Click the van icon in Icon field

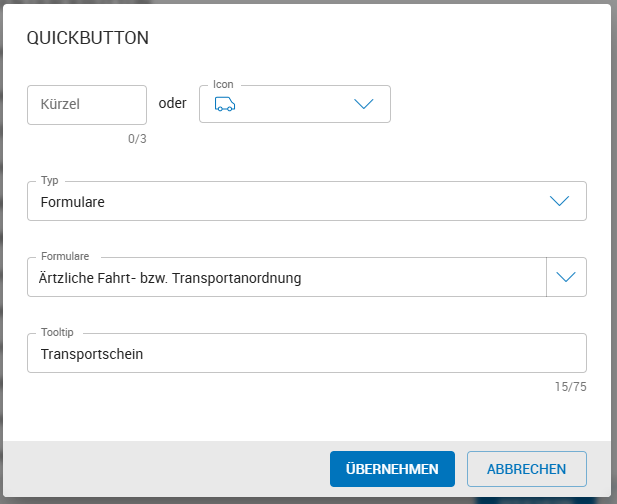click(x=225, y=104)
